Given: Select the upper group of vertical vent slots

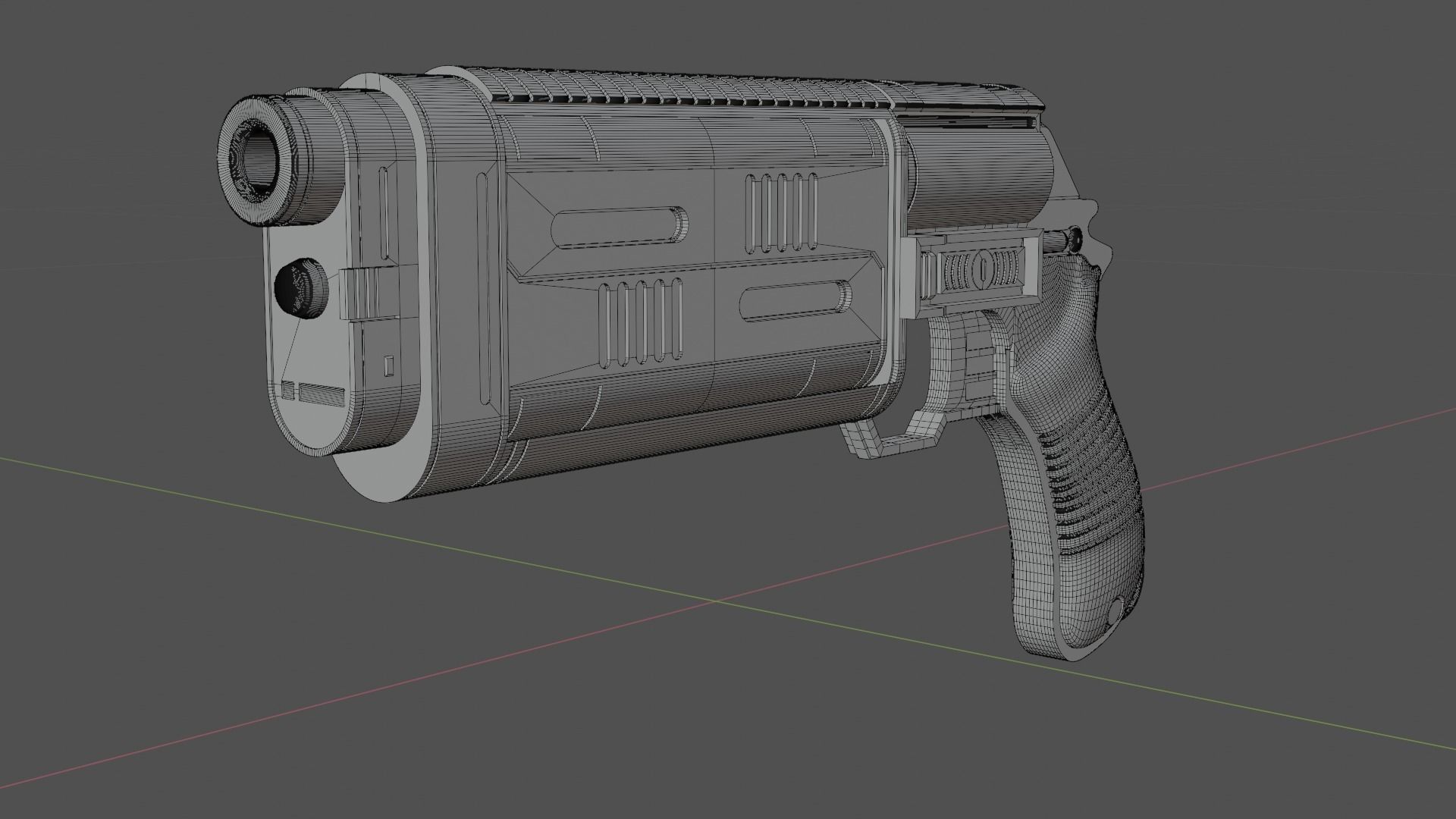Looking at the screenshot, I should point(783,212).
